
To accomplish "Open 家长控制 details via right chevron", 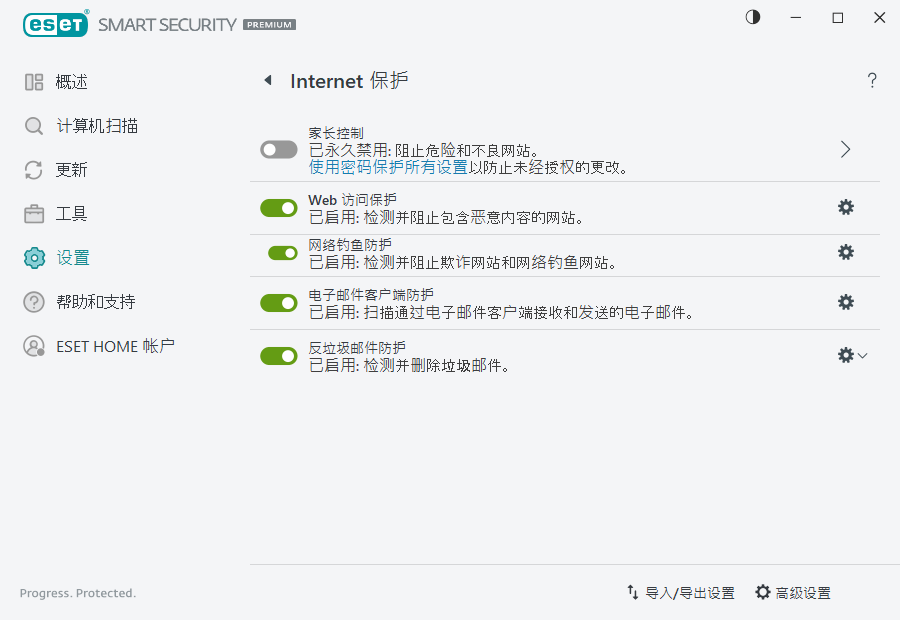I will 845,148.
